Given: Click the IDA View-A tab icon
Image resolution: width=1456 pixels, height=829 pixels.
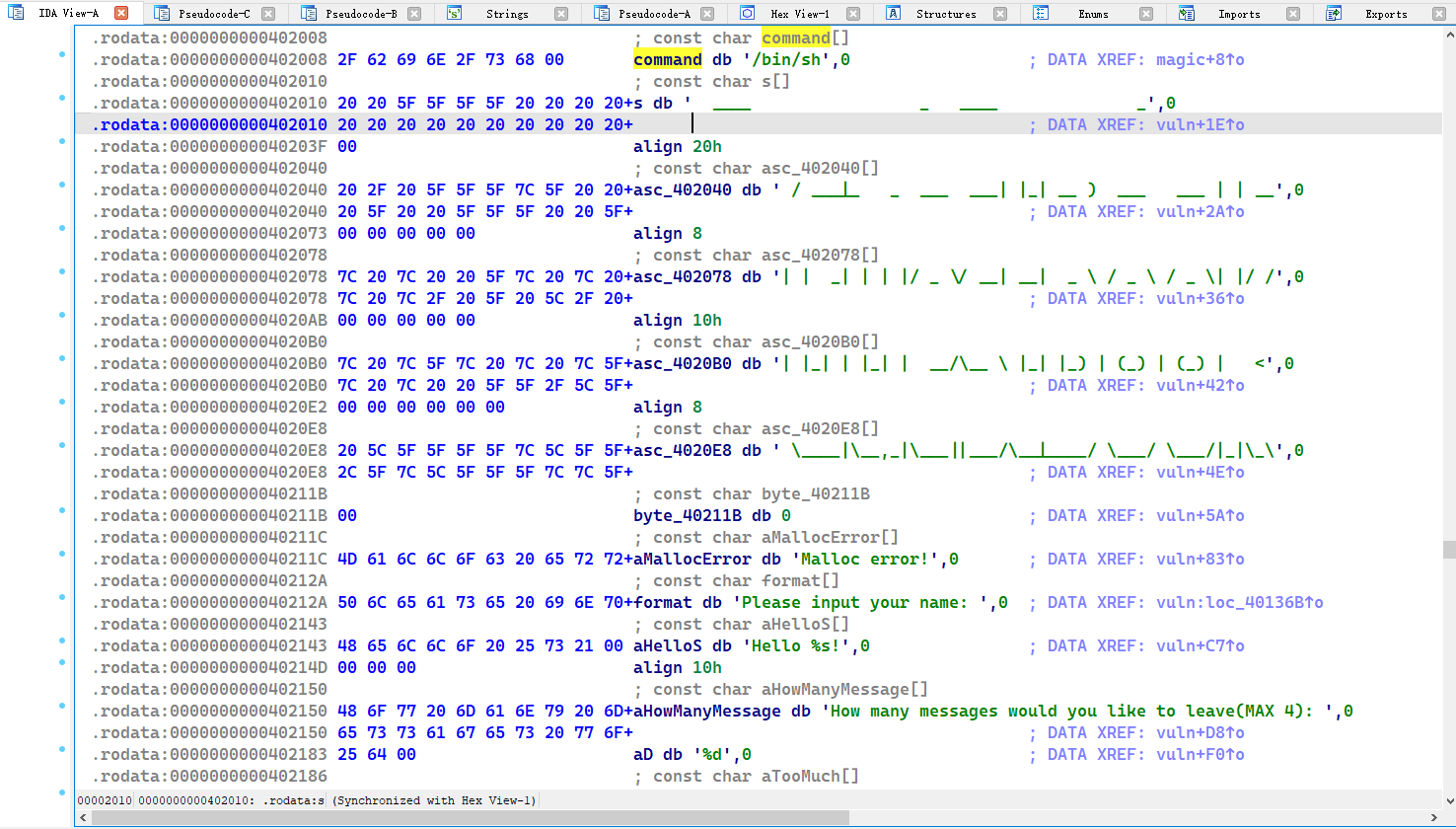Looking at the screenshot, I should click(16, 13).
